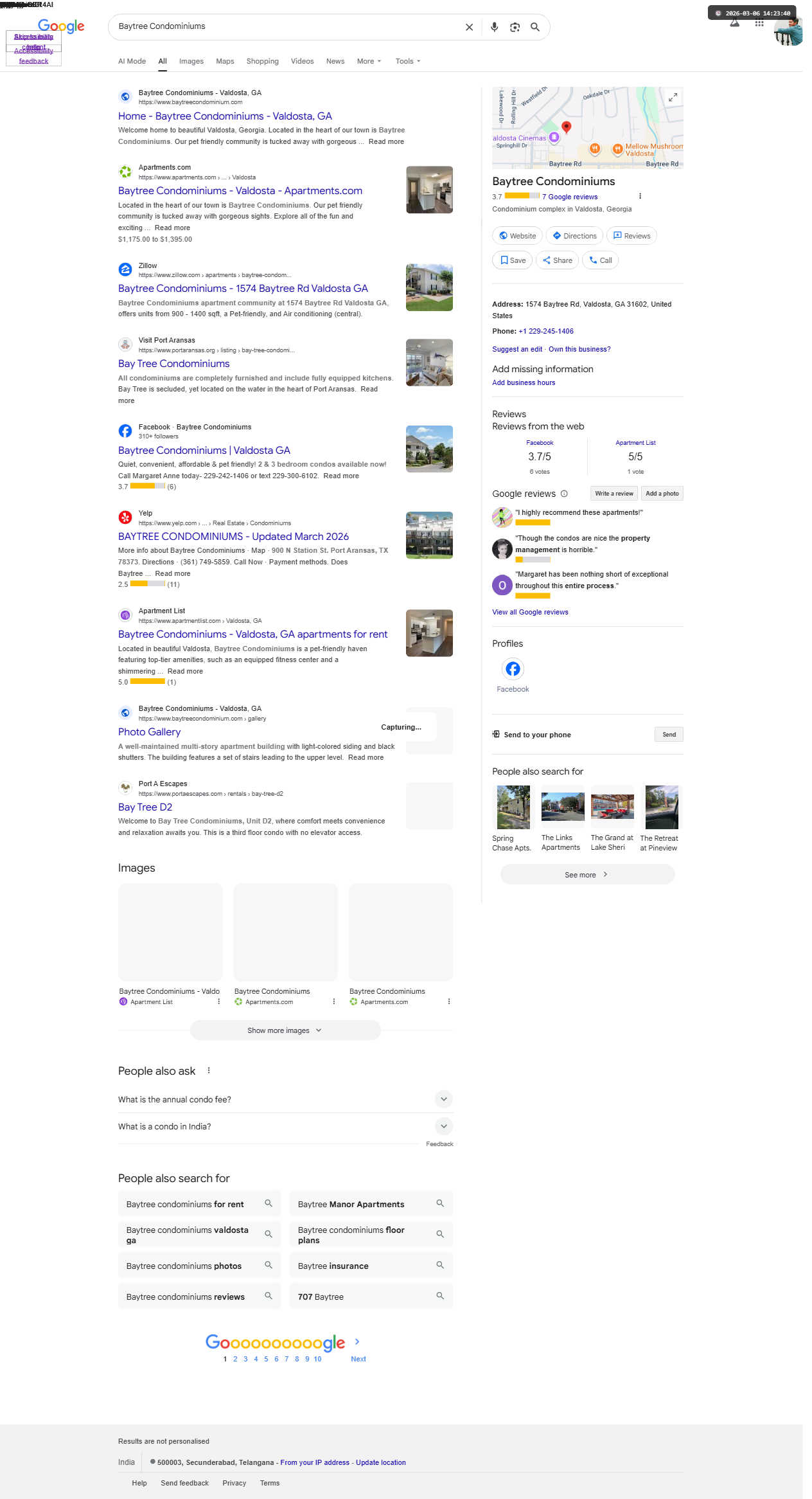
Task: Open The Grand at Lake Sheri thumbnail
Action: pos(612,807)
